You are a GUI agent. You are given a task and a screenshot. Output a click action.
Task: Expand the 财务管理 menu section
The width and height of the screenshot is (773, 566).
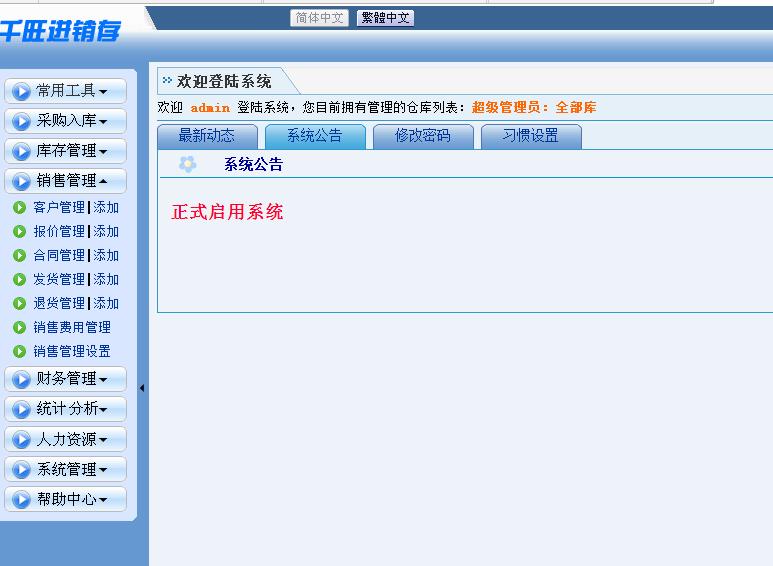pyautogui.click(x=66, y=379)
